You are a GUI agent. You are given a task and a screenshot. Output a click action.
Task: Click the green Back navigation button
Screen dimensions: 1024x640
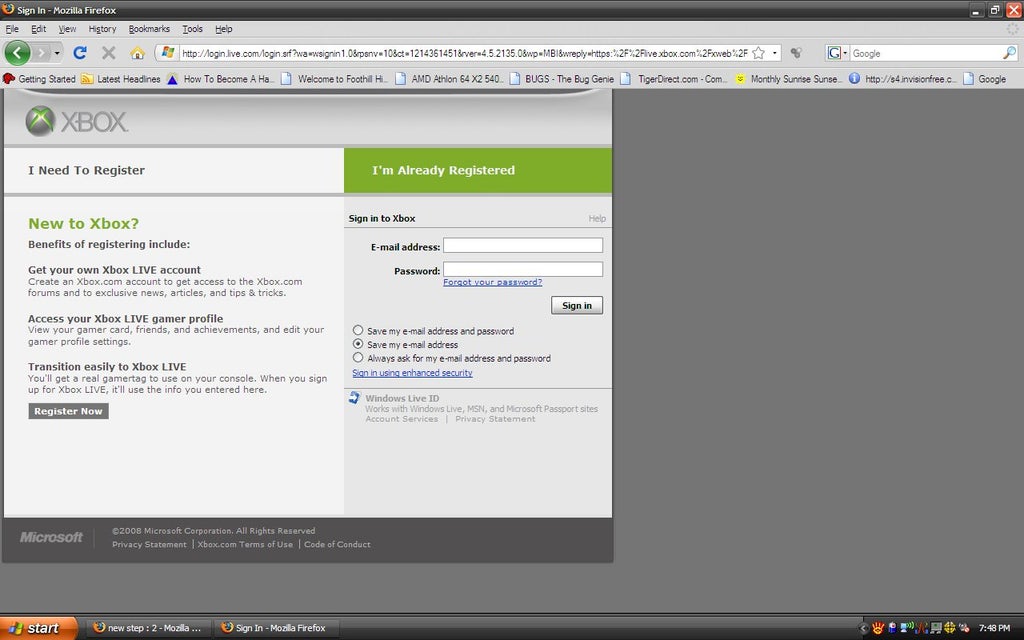[x=18, y=52]
